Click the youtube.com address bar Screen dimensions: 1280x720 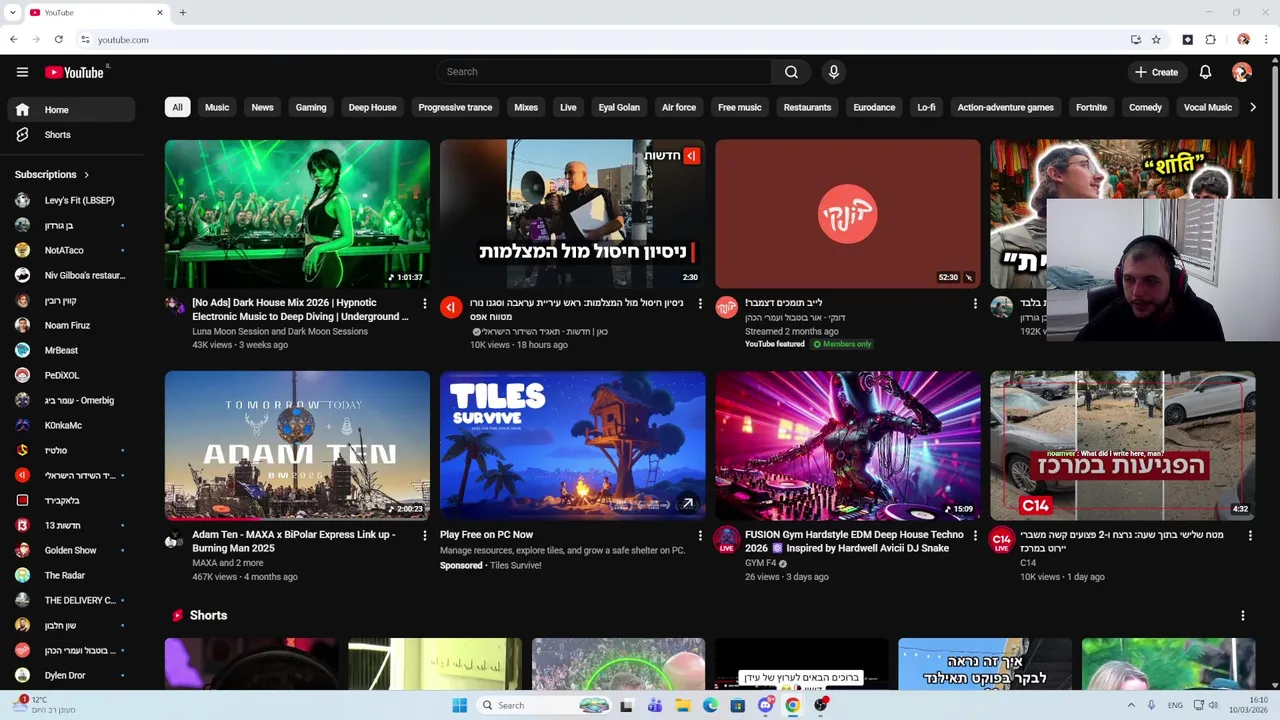coord(600,40)
